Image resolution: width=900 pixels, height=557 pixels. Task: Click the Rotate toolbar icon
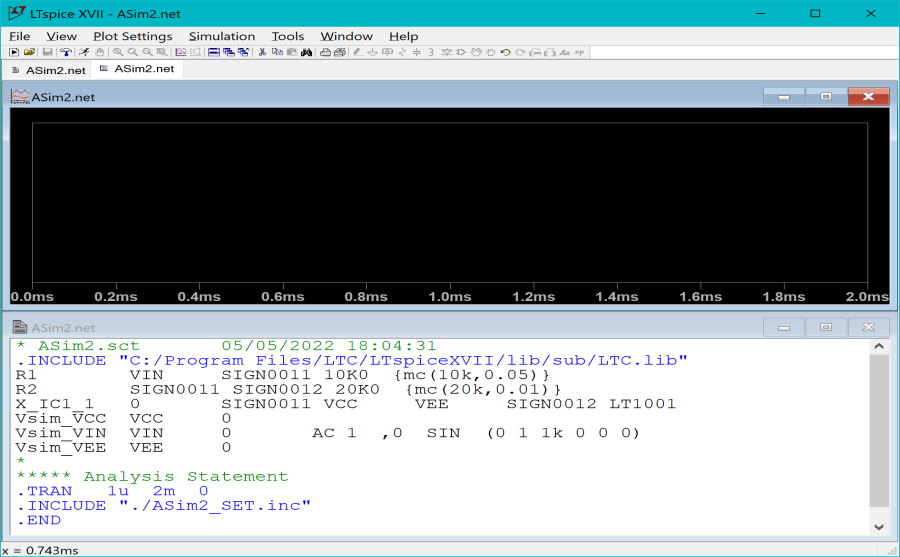click(535, 52)
